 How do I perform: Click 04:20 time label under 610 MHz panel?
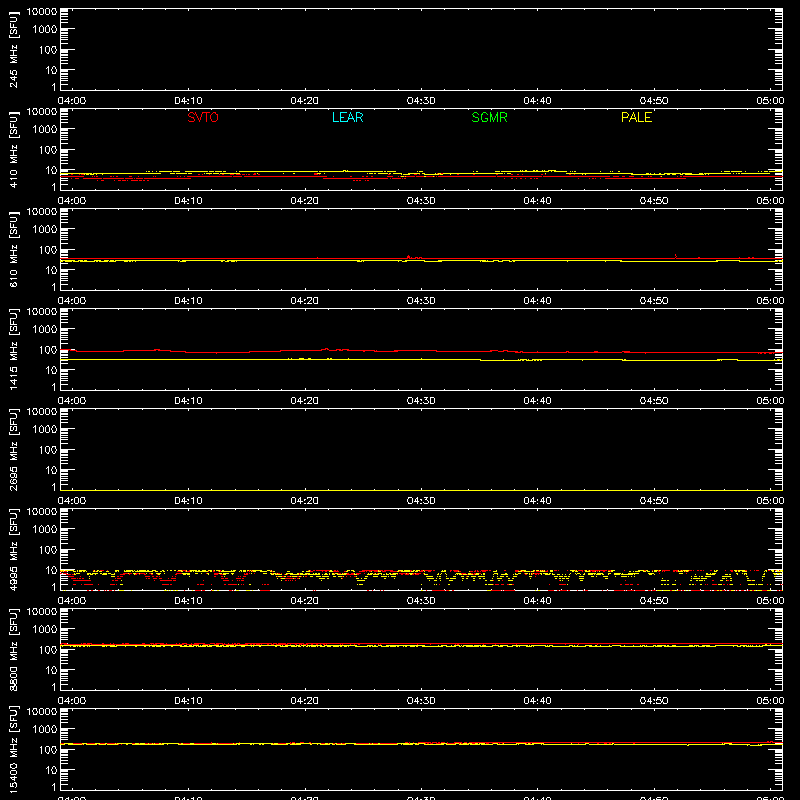click(x=305, y=301)
